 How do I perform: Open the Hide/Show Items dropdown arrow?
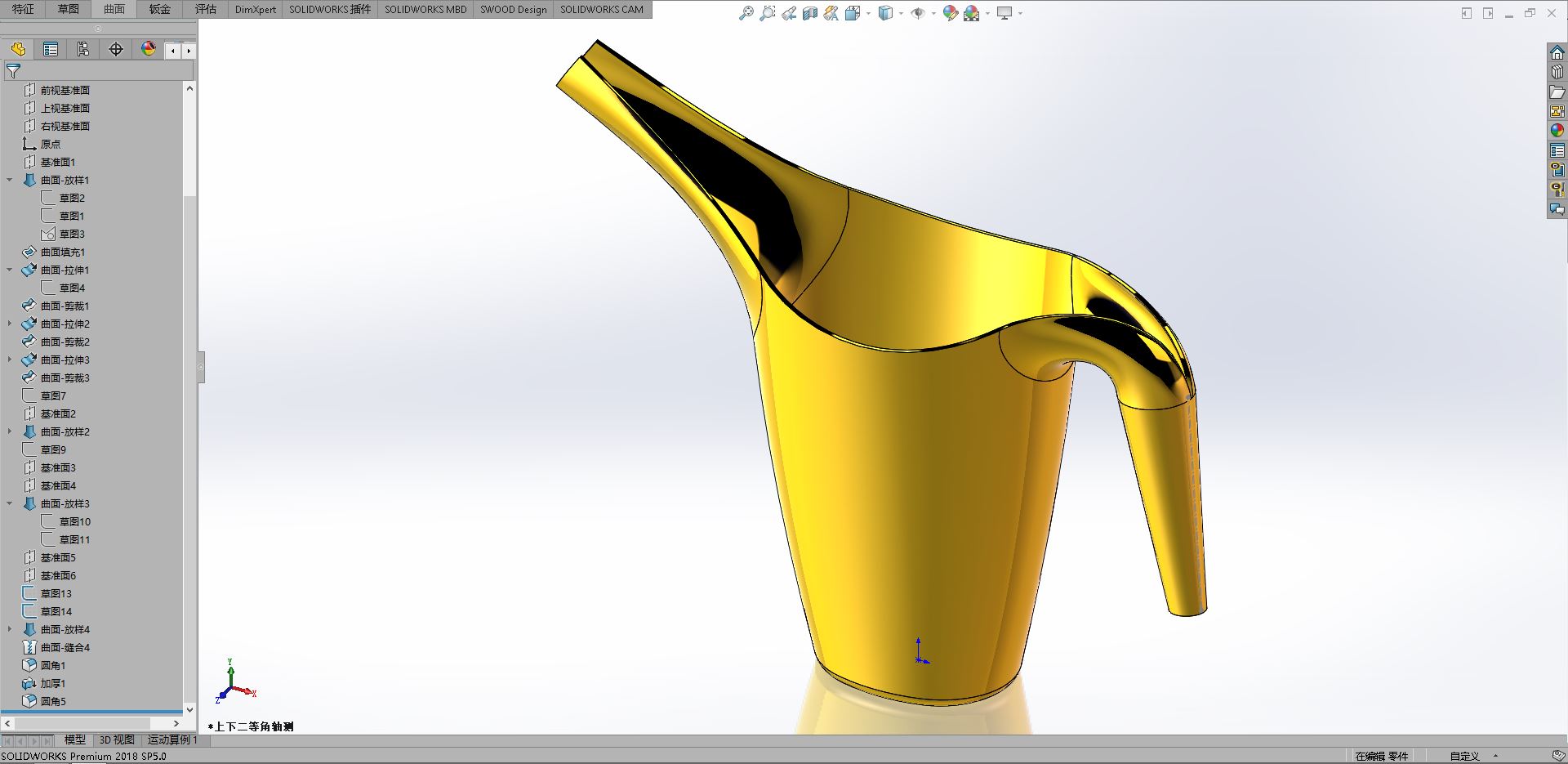(933, 13)
